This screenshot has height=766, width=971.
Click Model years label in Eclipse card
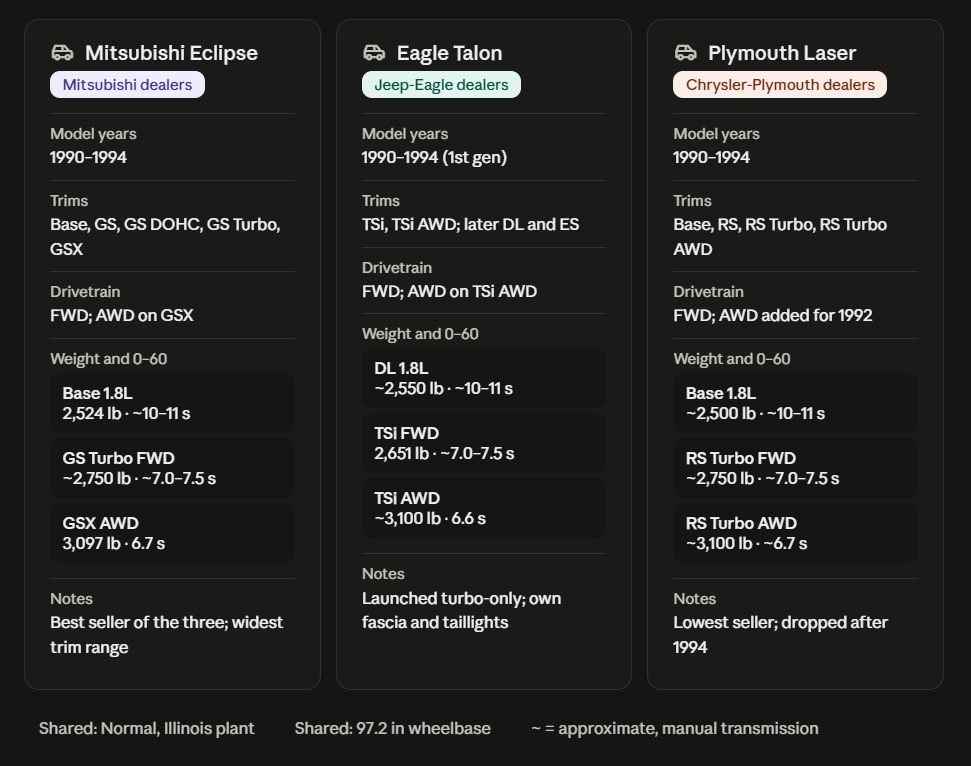[94, 134]
